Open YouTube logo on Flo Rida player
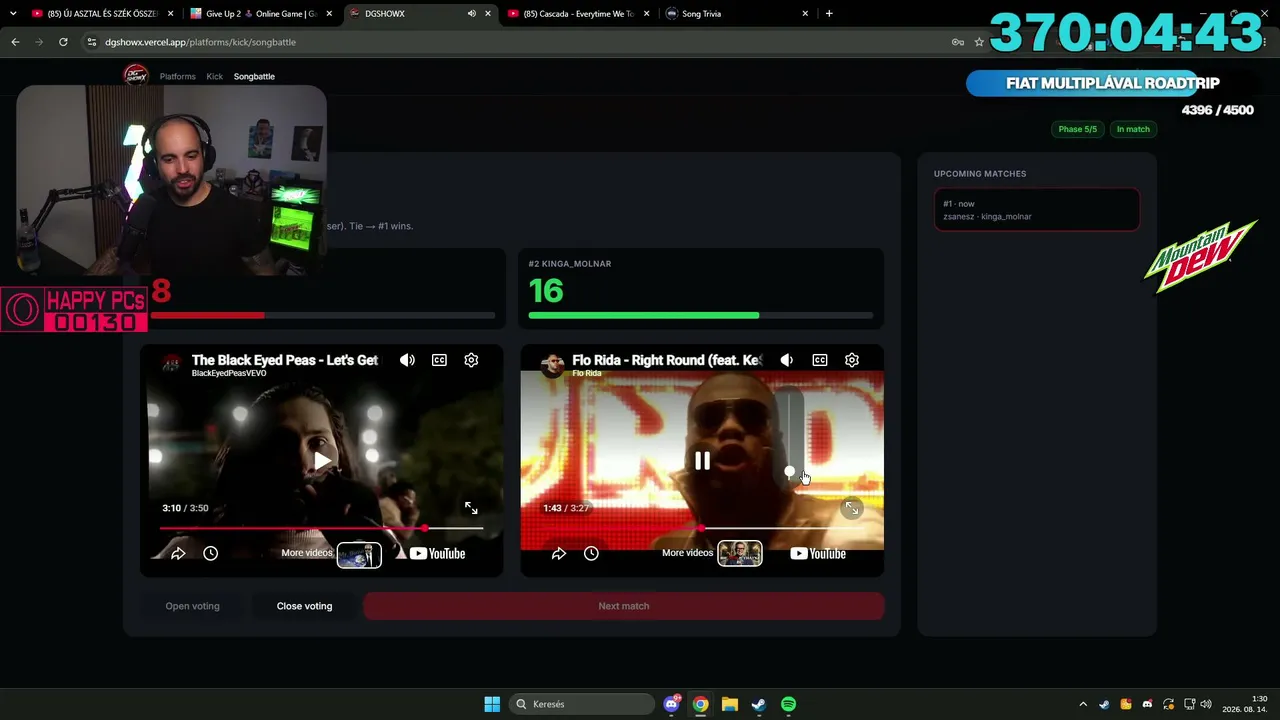The image size is (1280, 720). (818, 553)
